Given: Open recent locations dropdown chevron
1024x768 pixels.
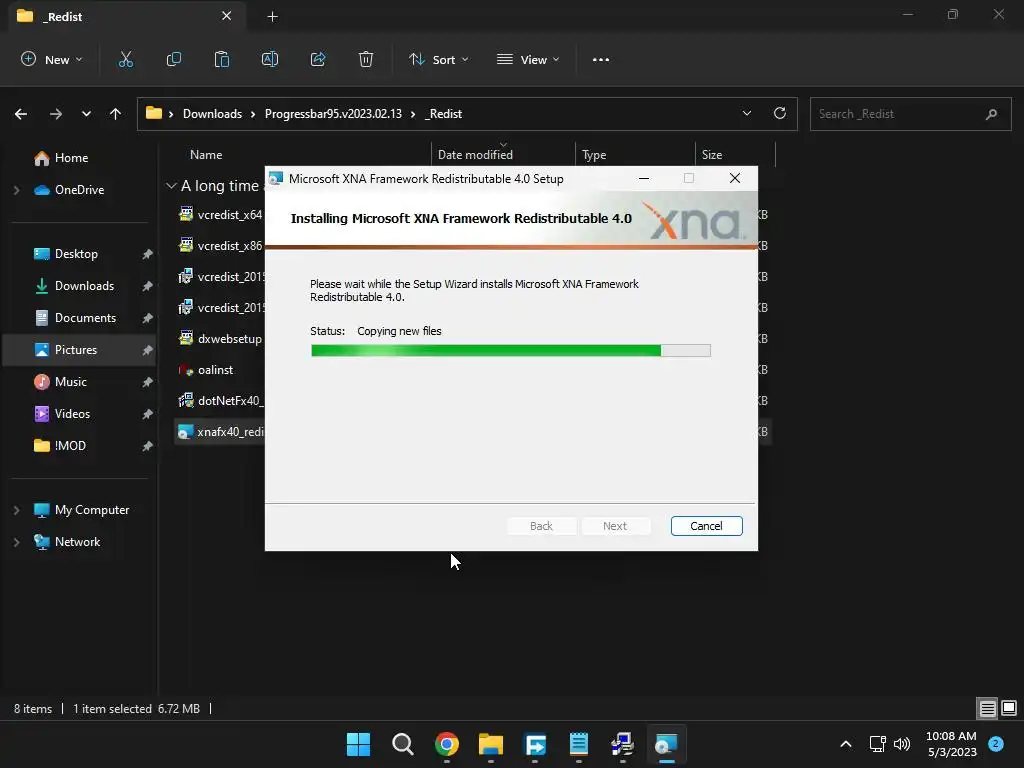Looking at the screenshot, I should click(x=86, y=114).
